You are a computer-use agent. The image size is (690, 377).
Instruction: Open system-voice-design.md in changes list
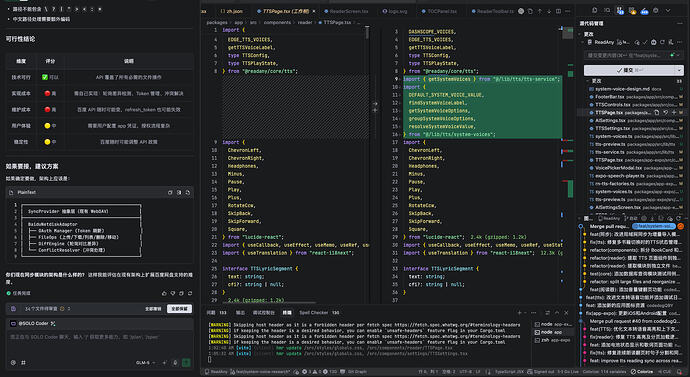[622, 89]
